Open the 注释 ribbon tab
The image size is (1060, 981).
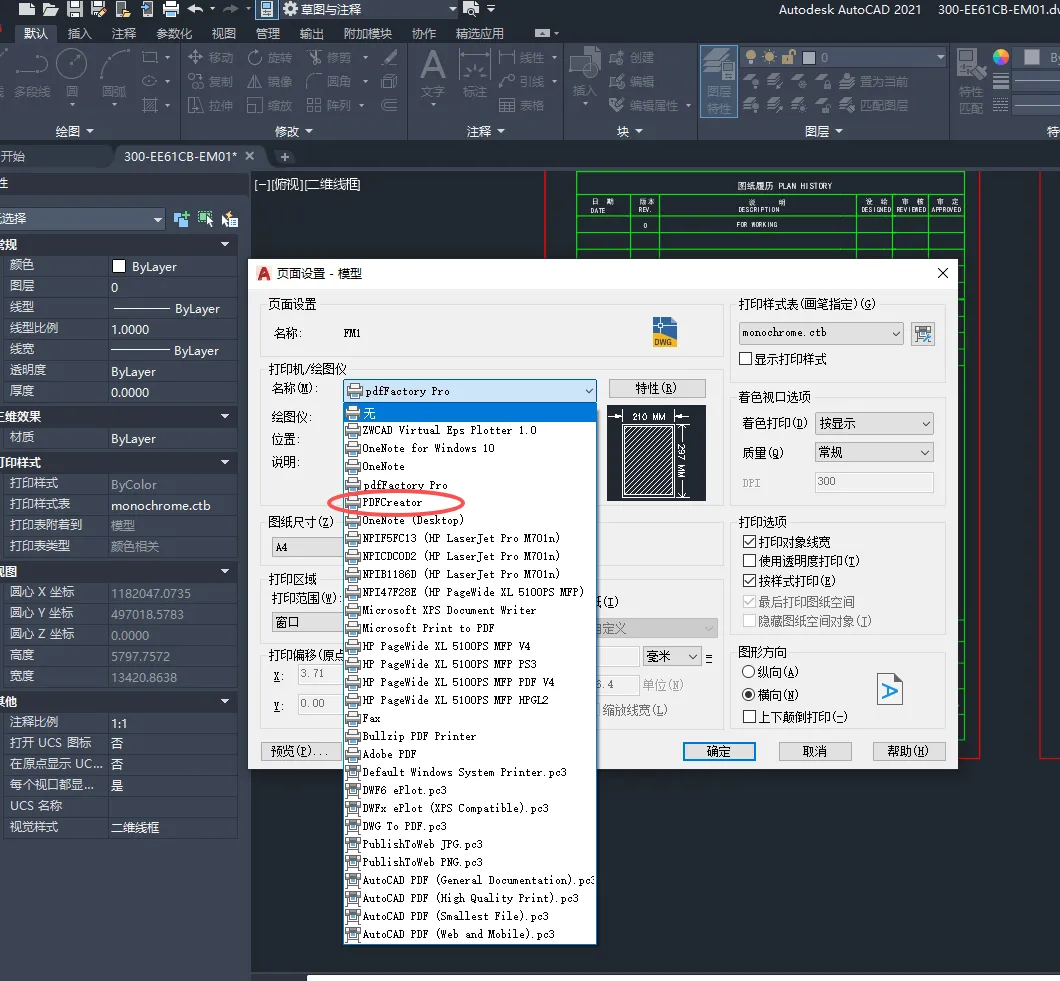click(x=124, y=33)
